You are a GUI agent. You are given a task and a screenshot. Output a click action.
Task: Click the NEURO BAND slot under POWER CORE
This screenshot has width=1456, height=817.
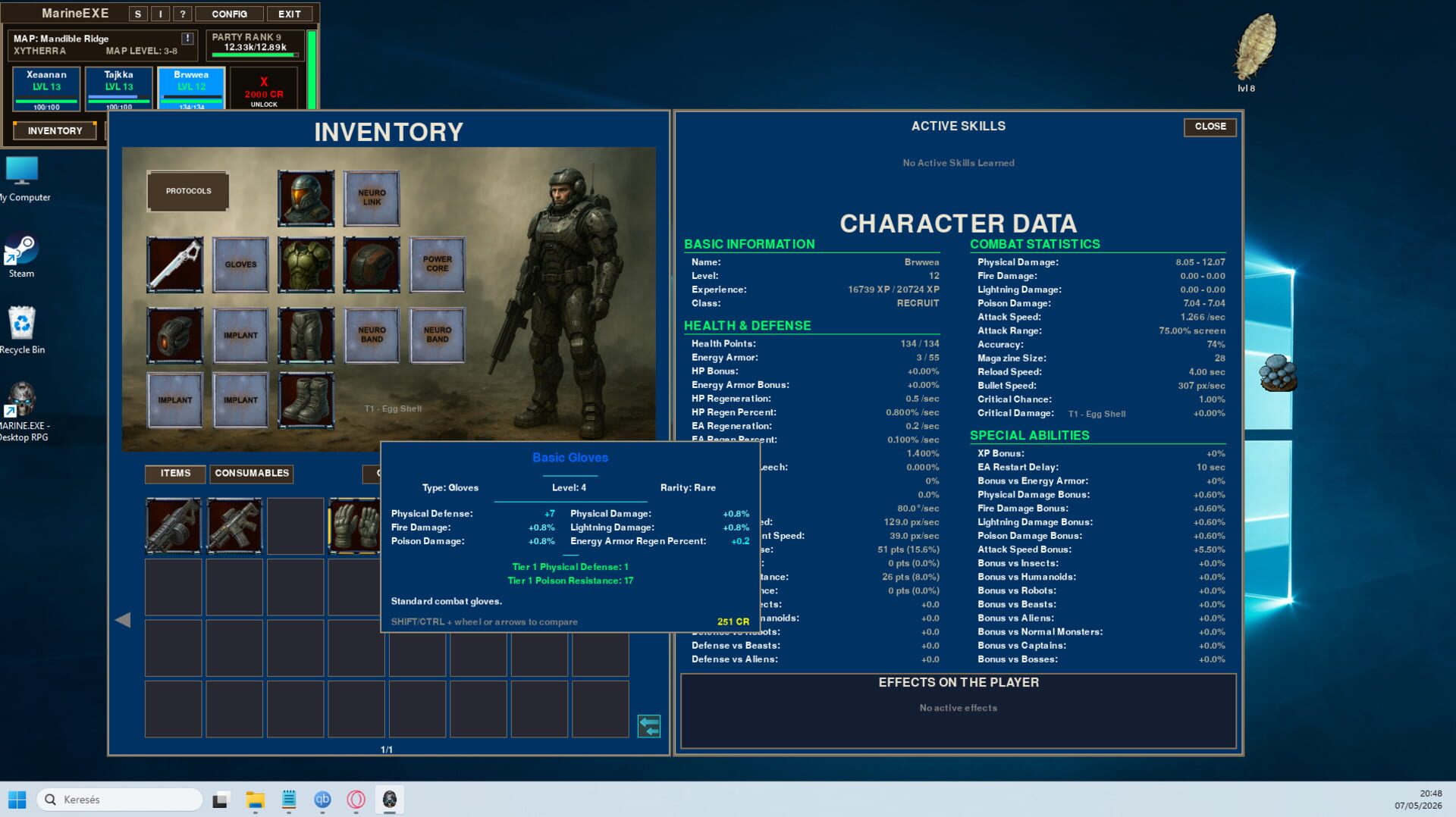[438, 335]
